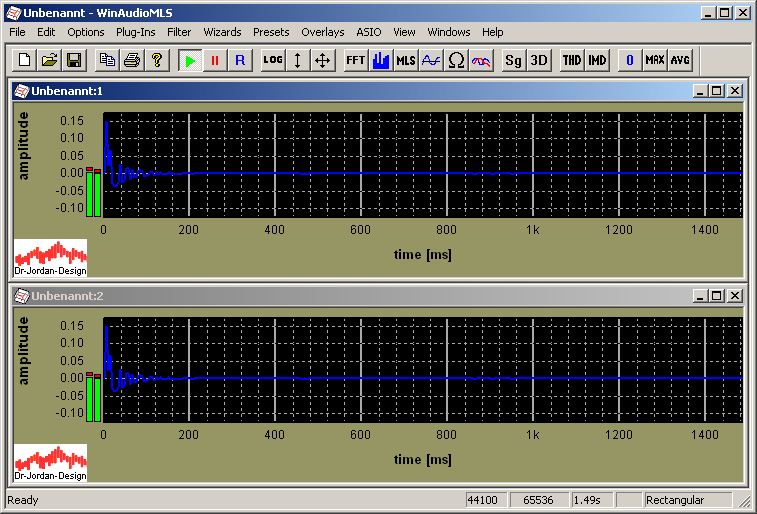Pause measurement with red pause button
Image resolution: width=757 pixels, height=514 pixels.
215,60
